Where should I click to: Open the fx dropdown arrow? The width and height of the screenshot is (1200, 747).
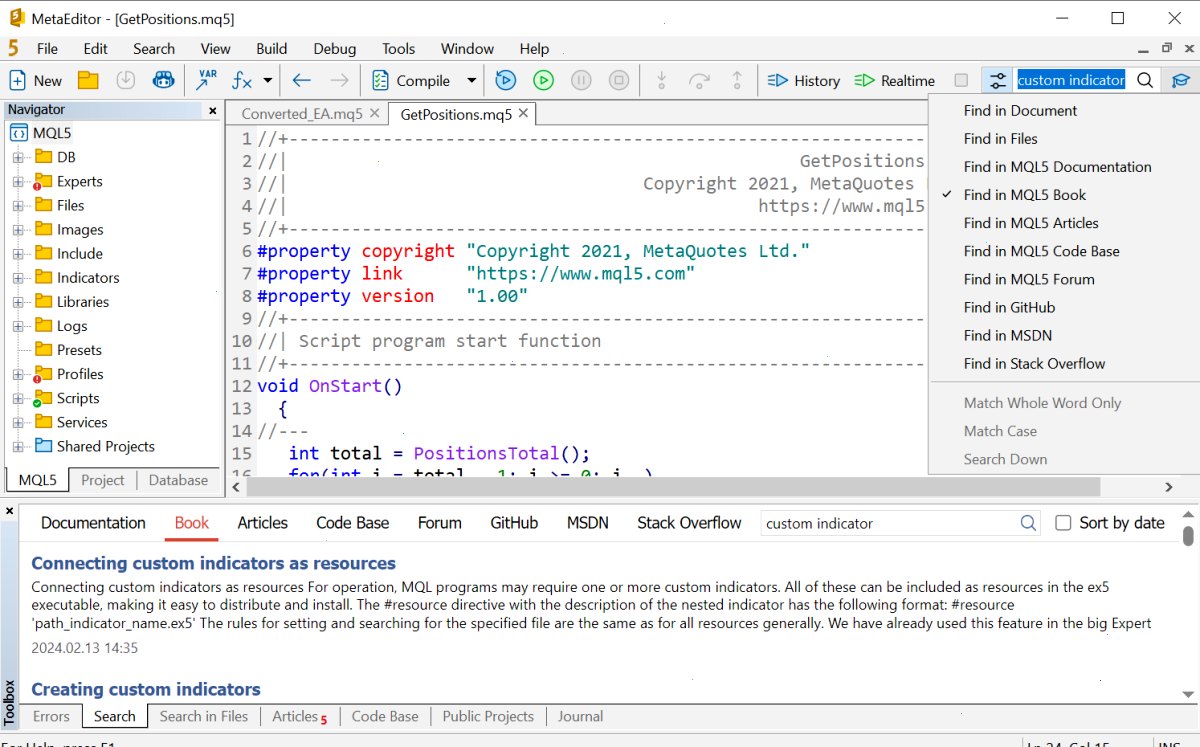[x=268, y=81]
